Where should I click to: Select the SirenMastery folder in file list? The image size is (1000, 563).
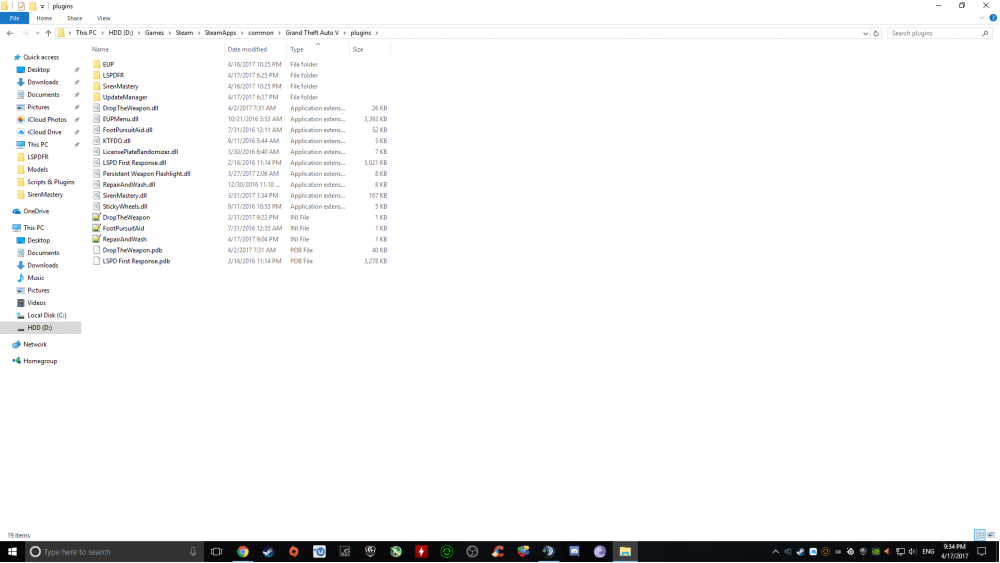(x=120, y=86)
